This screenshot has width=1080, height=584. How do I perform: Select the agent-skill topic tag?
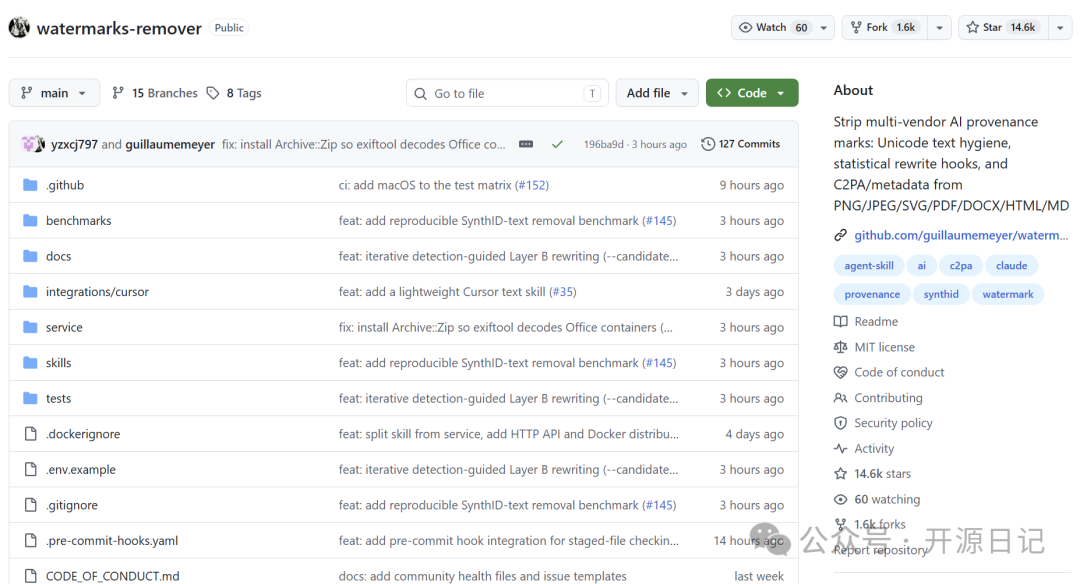[869, 266]
